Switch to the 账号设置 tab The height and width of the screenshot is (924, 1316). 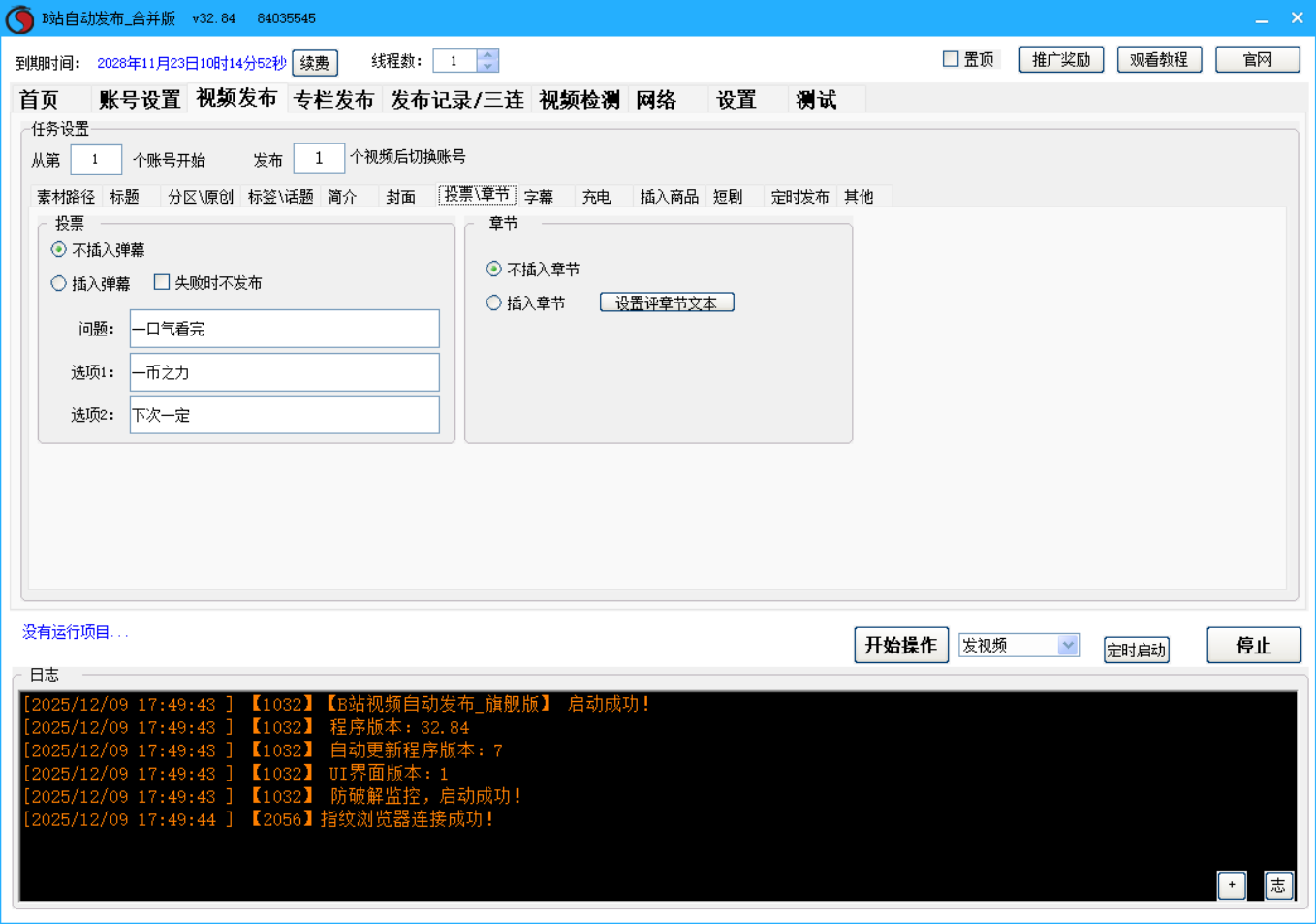click(x=140, y=99)
